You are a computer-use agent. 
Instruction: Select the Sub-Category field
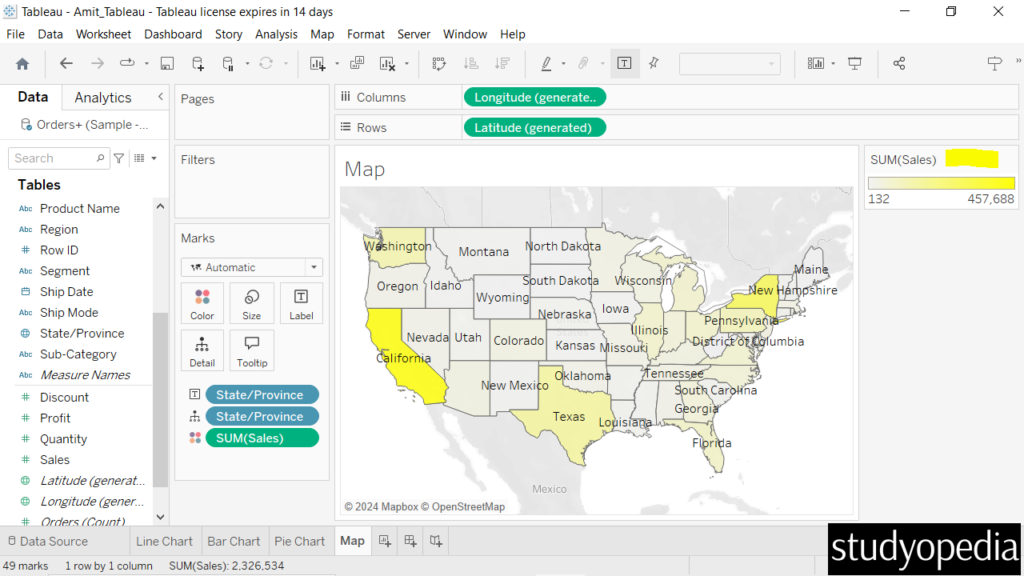[78, 354]
